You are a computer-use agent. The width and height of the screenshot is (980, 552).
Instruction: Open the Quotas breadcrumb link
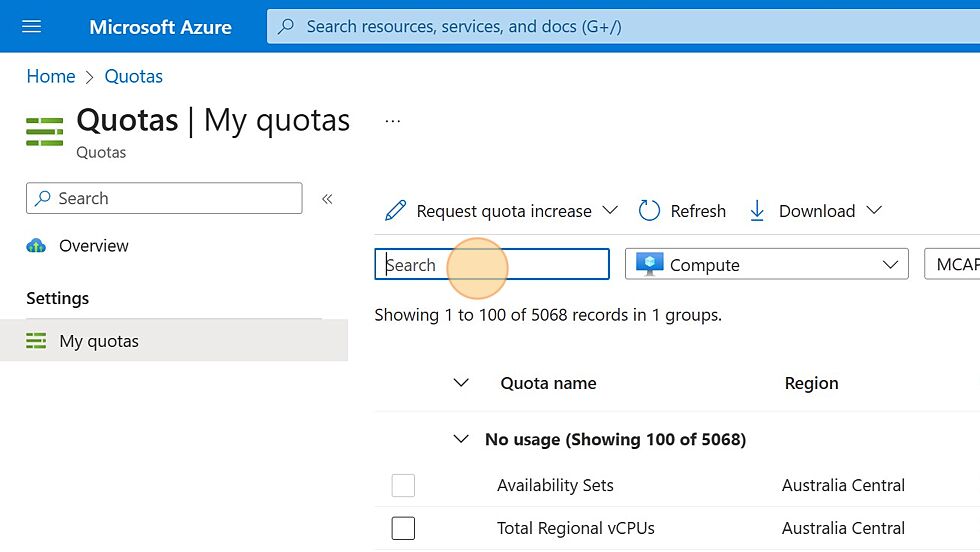pyautogui.click(x=134, y=76)
